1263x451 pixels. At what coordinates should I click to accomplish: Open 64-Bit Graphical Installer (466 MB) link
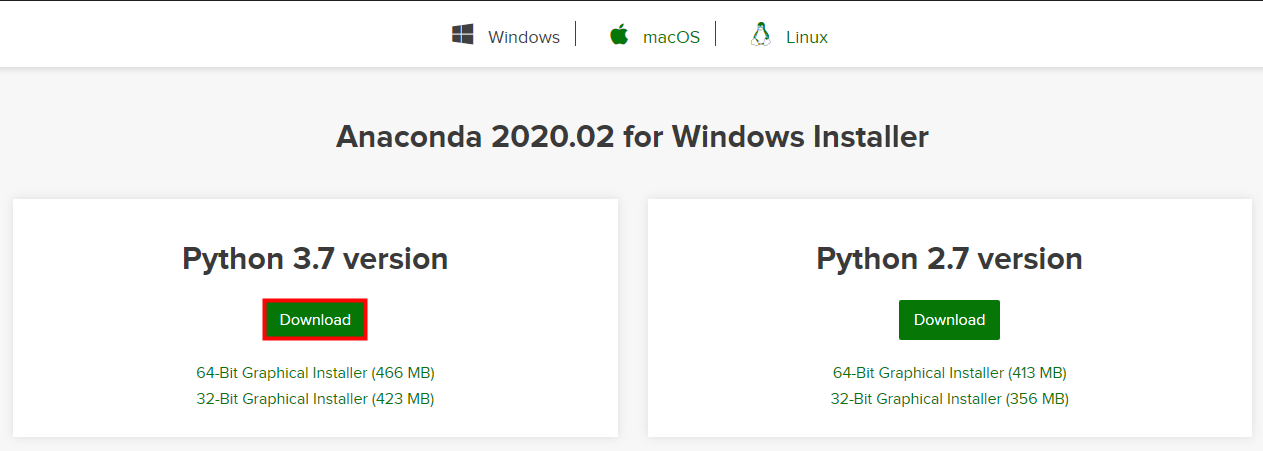click(x=315, y=373)
